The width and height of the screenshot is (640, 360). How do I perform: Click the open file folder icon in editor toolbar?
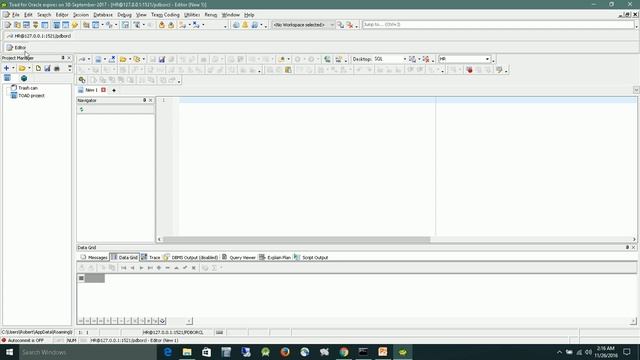click(123, 59)
